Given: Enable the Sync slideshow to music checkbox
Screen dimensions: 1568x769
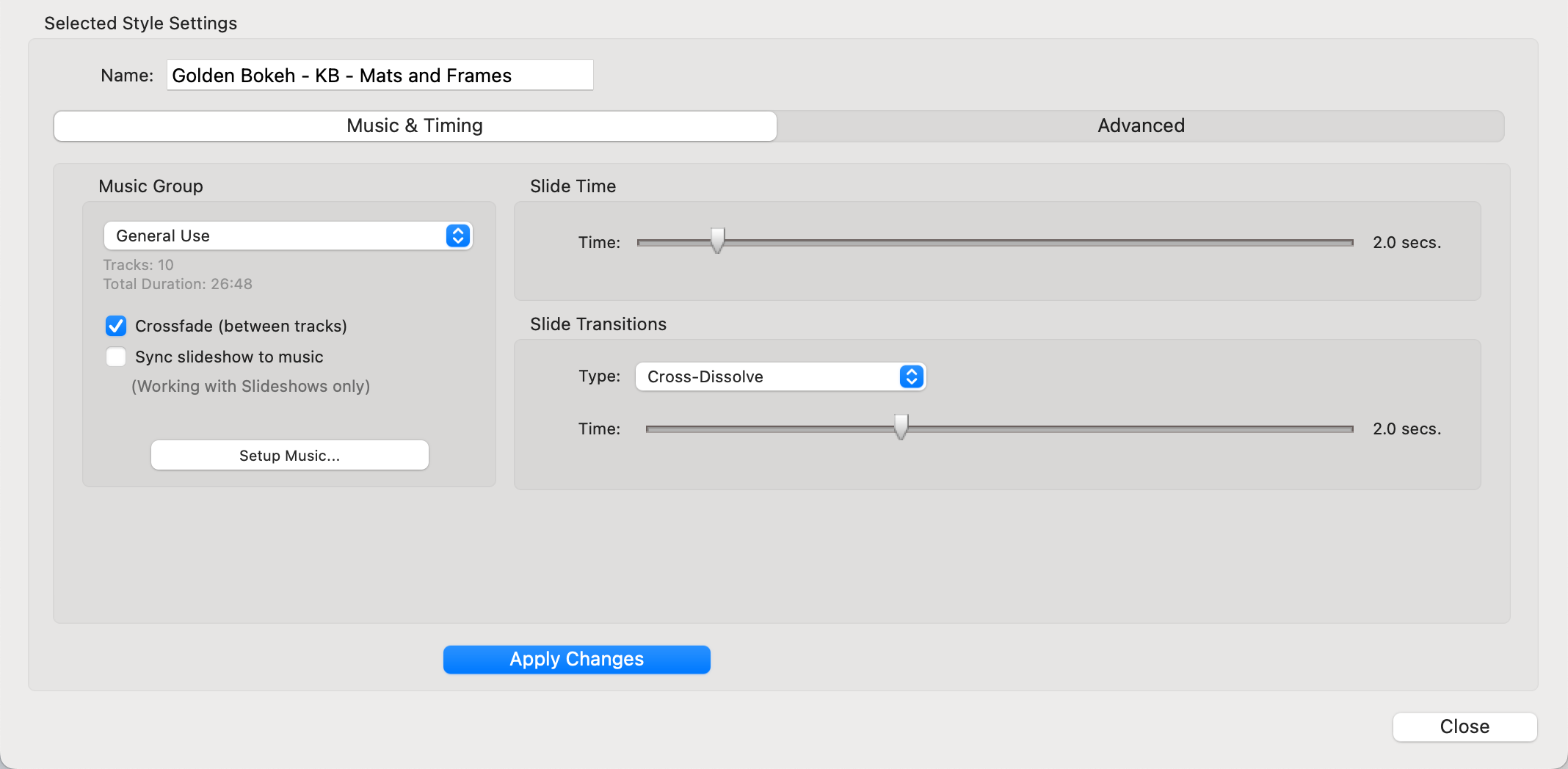Looking at the screenshot, I should pos(116,357).
